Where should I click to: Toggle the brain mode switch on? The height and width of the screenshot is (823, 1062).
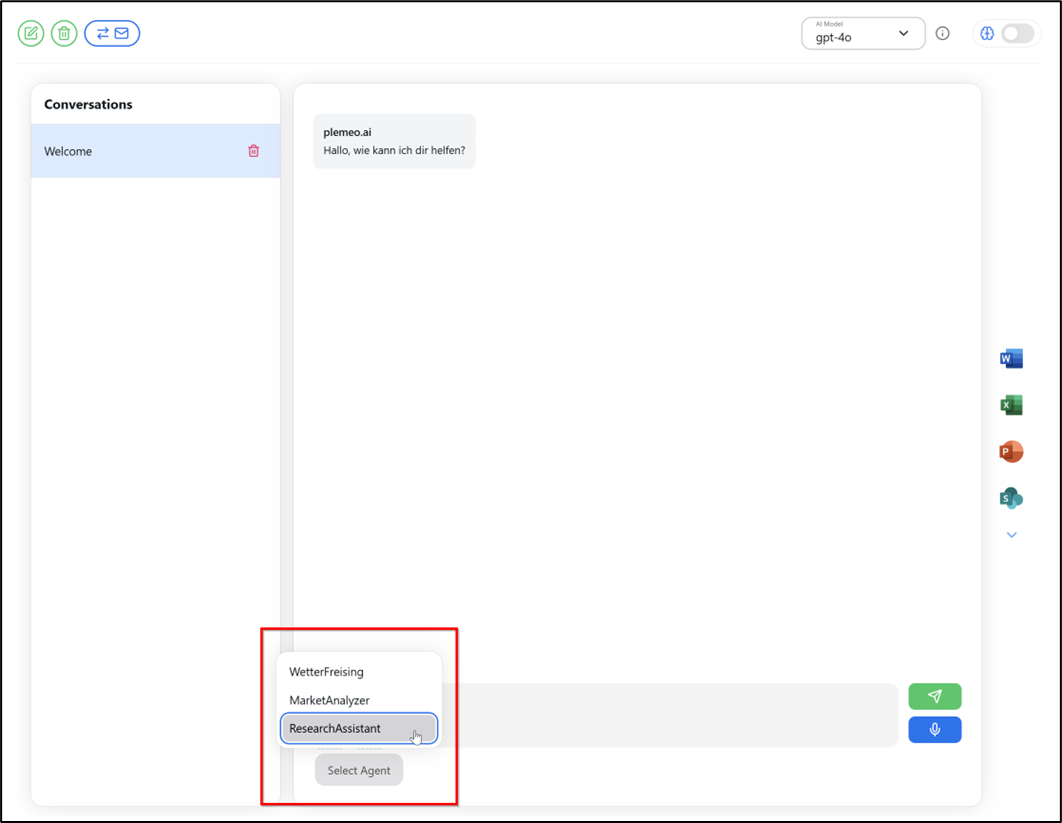1016,34
